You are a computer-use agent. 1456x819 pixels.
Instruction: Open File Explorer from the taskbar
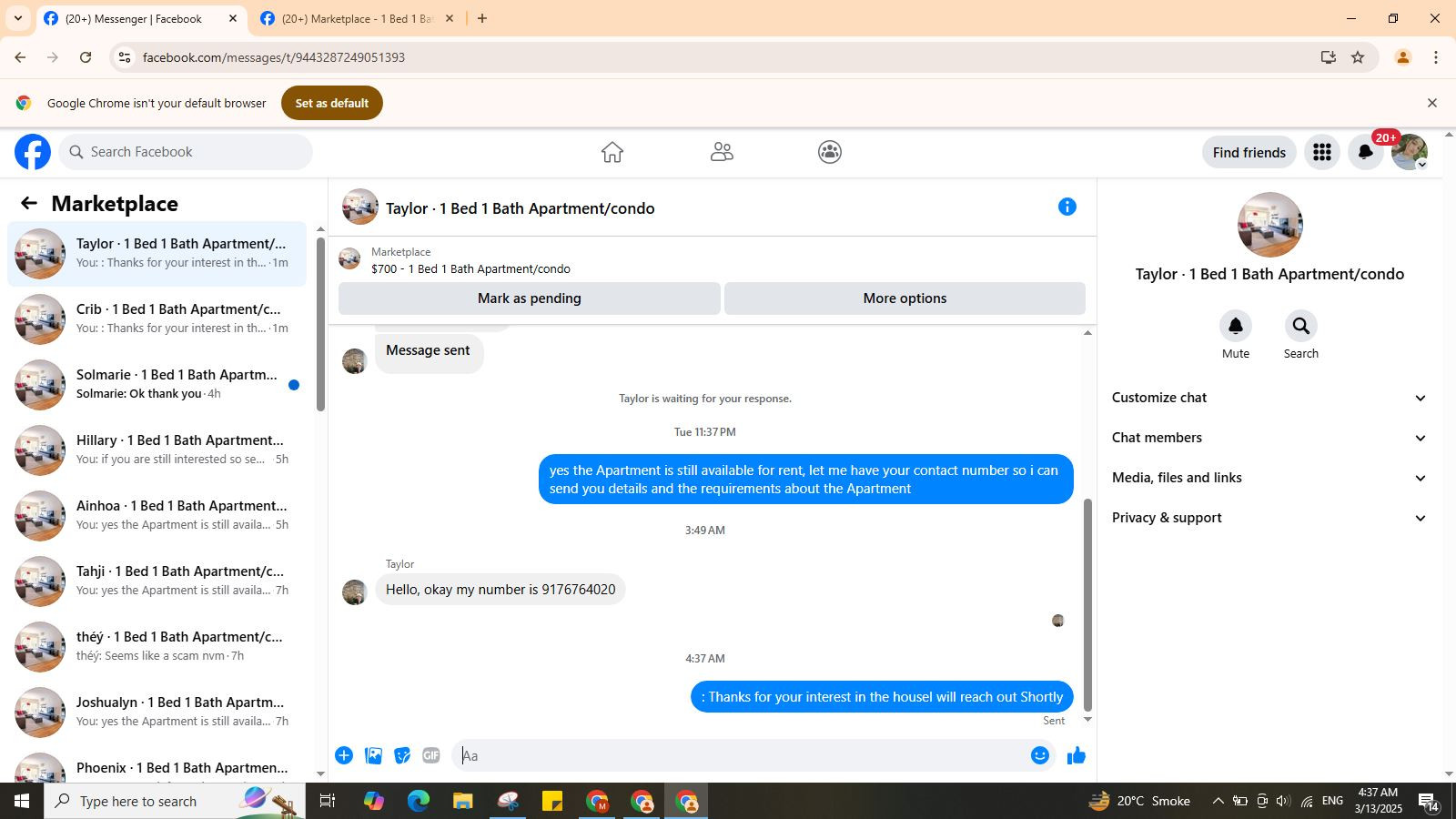[463, 801]
